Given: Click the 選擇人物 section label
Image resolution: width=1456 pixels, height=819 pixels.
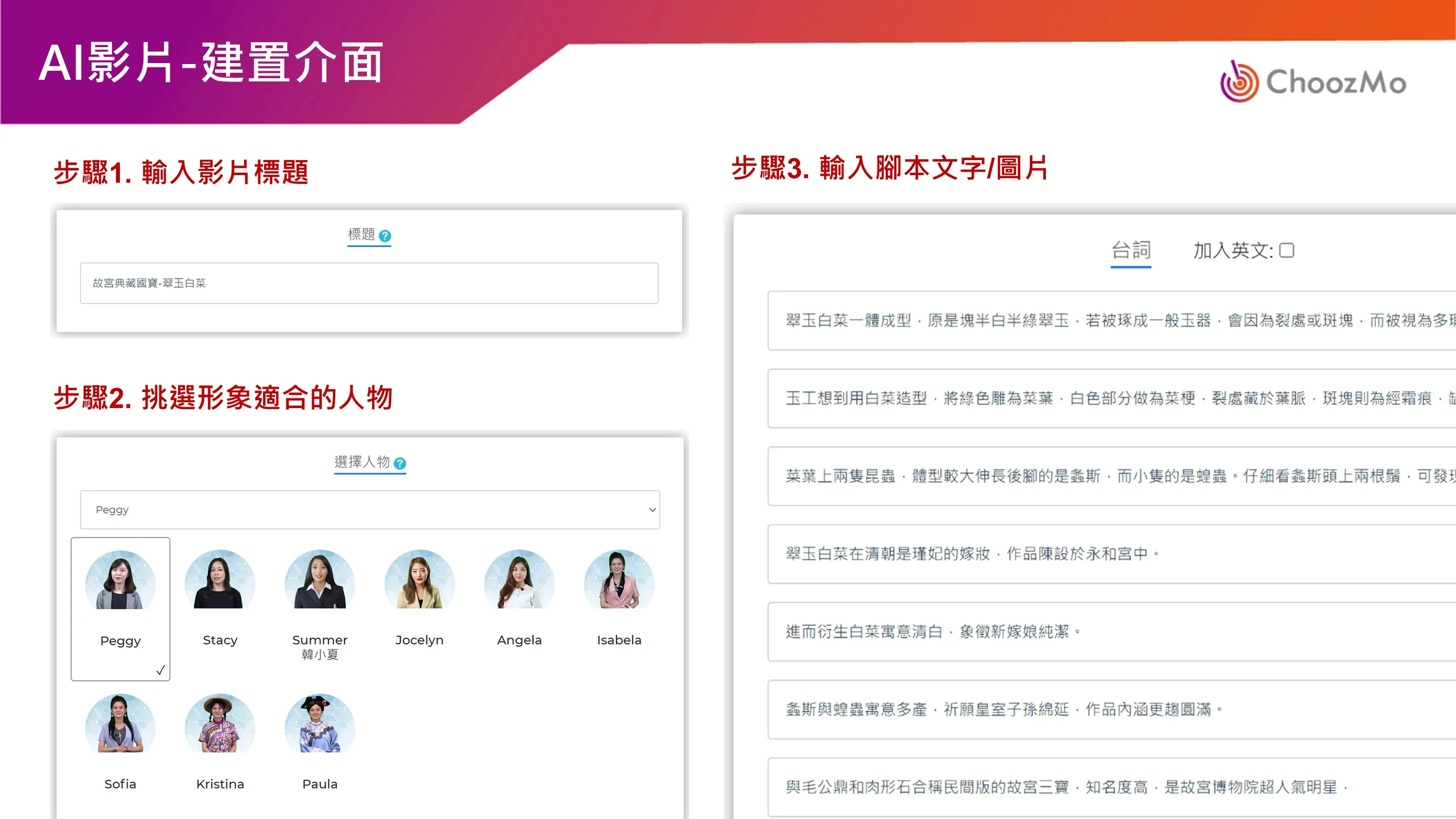Looking at the screenshot, I should tap(362, 462).
